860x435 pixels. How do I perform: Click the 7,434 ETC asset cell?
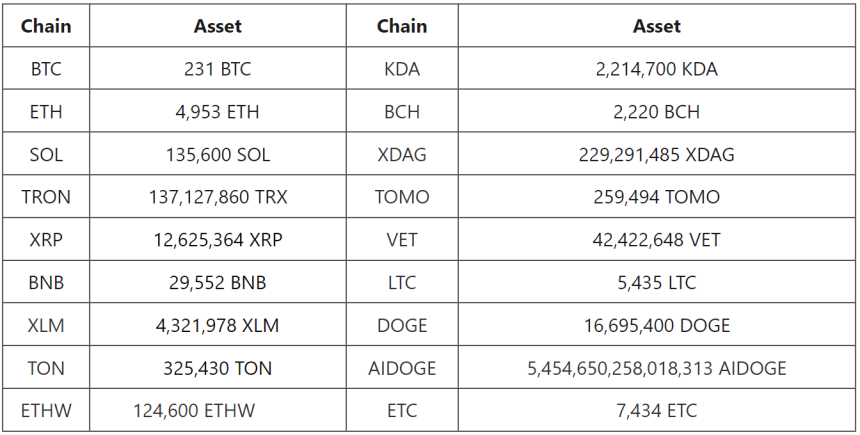(x=656, y=411)
